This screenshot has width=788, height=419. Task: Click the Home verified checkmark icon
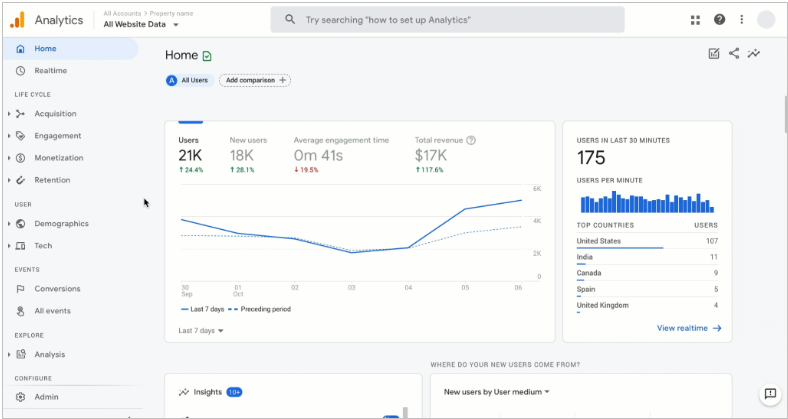pos(207,56)
